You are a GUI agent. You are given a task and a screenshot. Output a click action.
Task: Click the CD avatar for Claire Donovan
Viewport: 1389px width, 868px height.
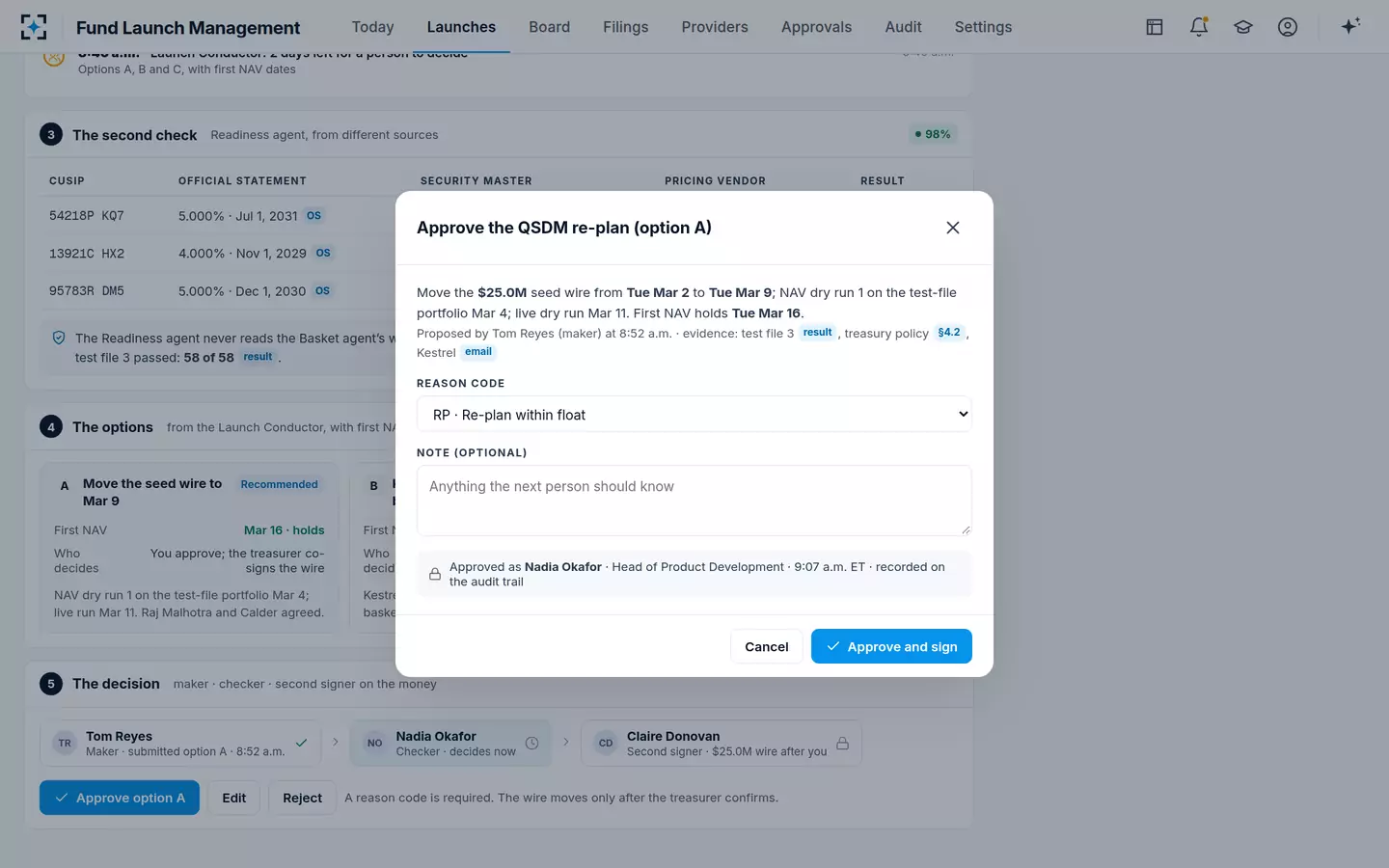(x=606, y=744)
